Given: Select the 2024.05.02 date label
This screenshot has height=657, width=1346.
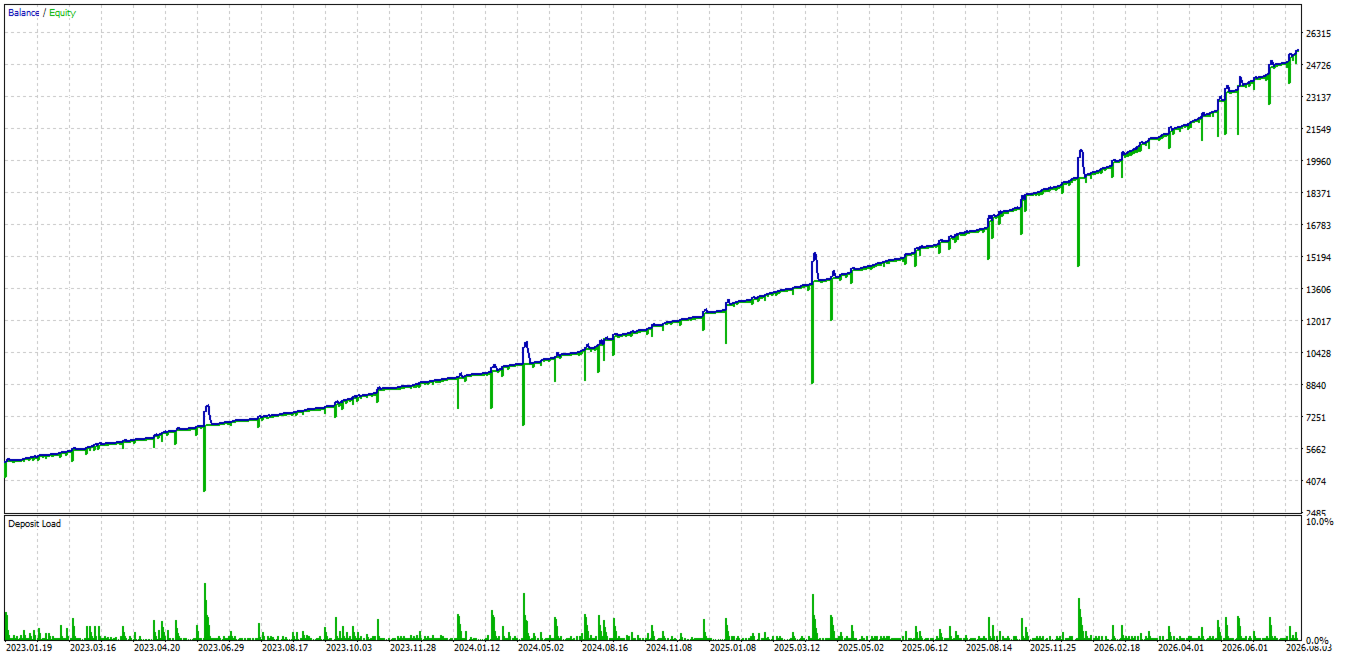Looking at the screenshot, I should click(542, 648).
